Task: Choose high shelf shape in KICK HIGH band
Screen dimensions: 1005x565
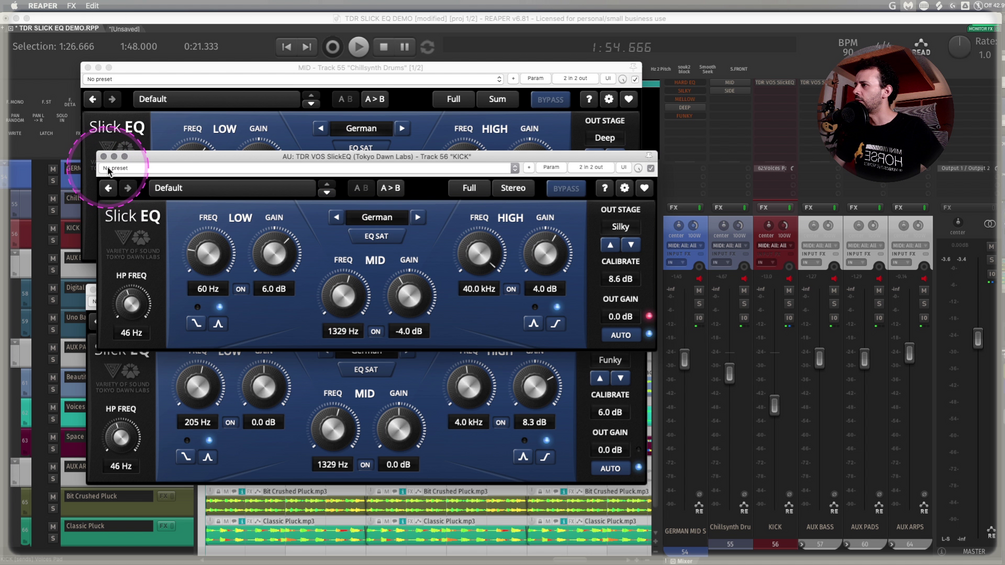Action: [x=556, y=323]
